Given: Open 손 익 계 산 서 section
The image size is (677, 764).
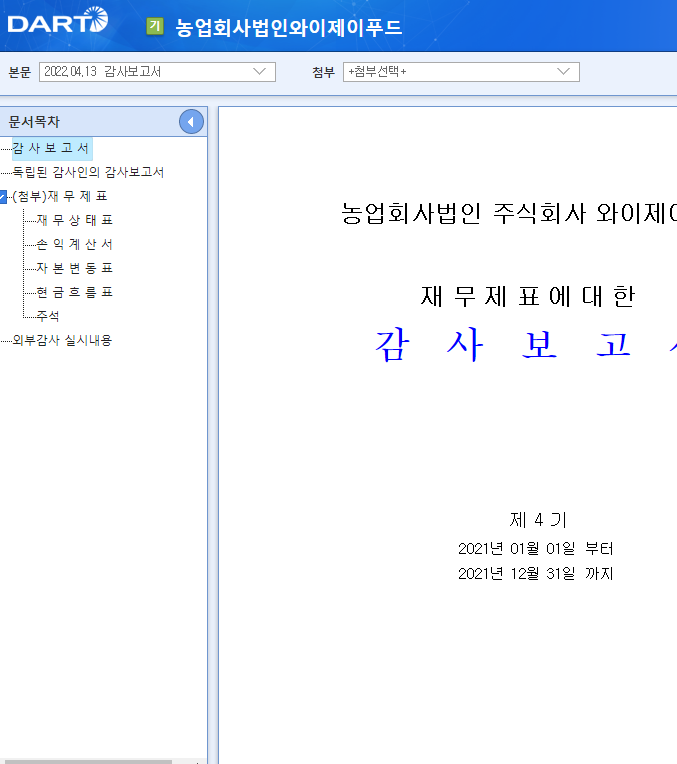Looking at the screenshot, I should (75, 244).
